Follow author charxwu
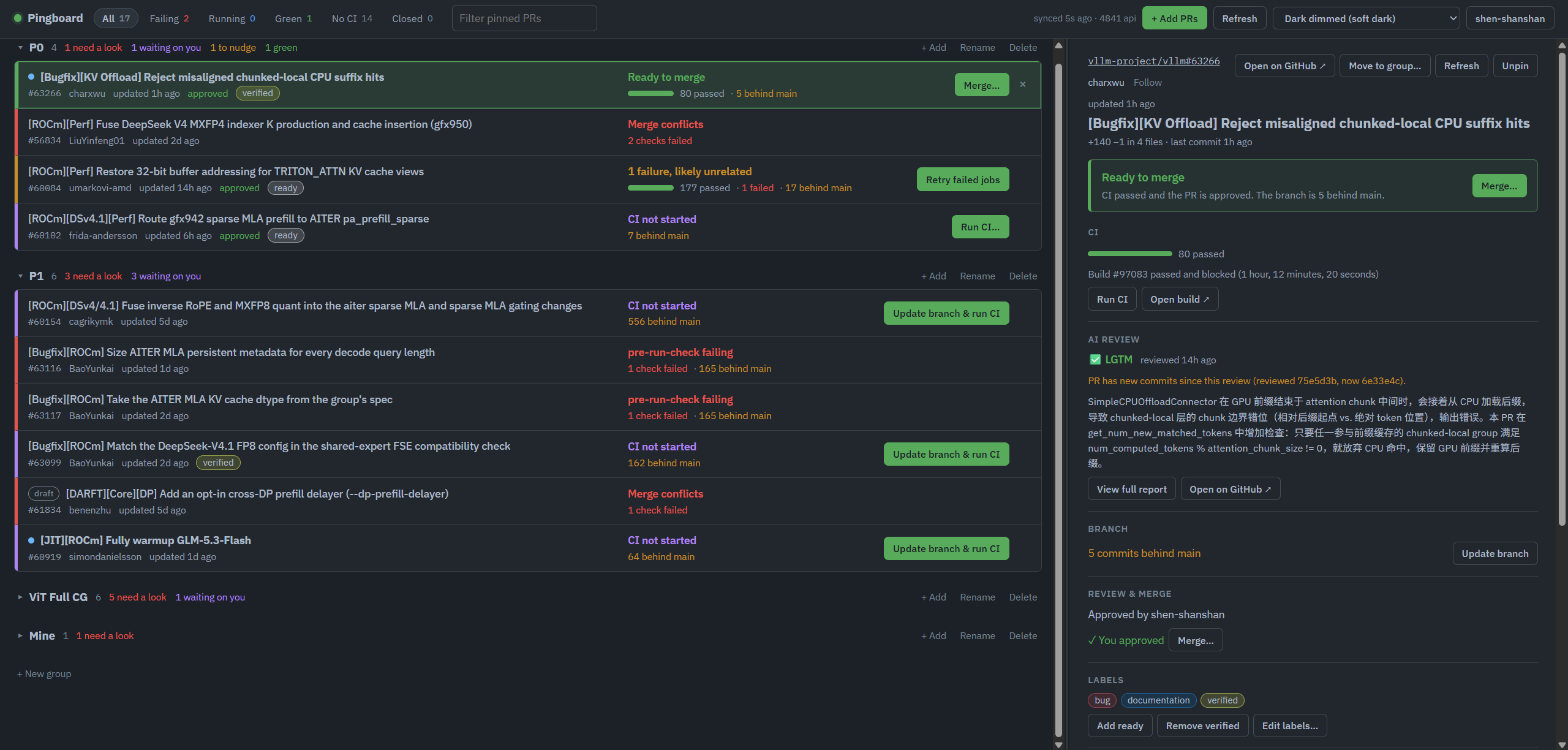The width and height of the screenshot is (1568, 750). 1147,83
